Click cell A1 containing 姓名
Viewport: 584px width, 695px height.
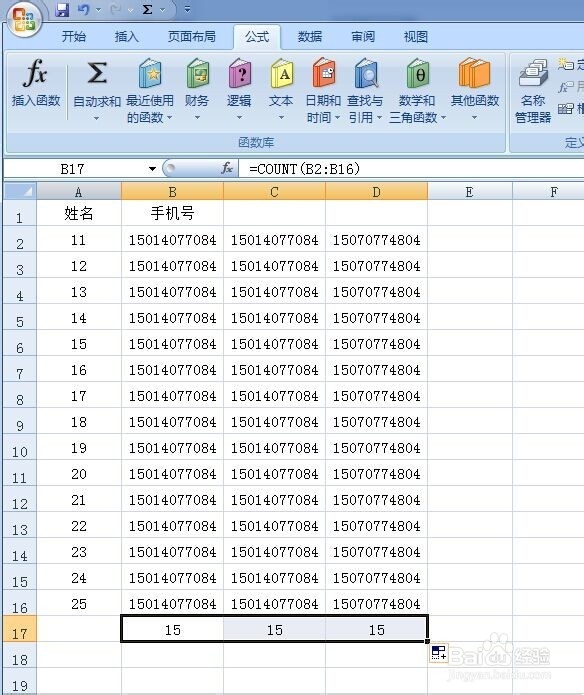(78, 213)
